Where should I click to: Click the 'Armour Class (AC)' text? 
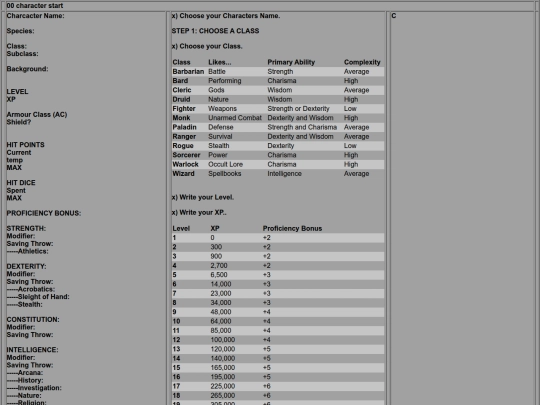pyautogui.click(x=37, y=114)
